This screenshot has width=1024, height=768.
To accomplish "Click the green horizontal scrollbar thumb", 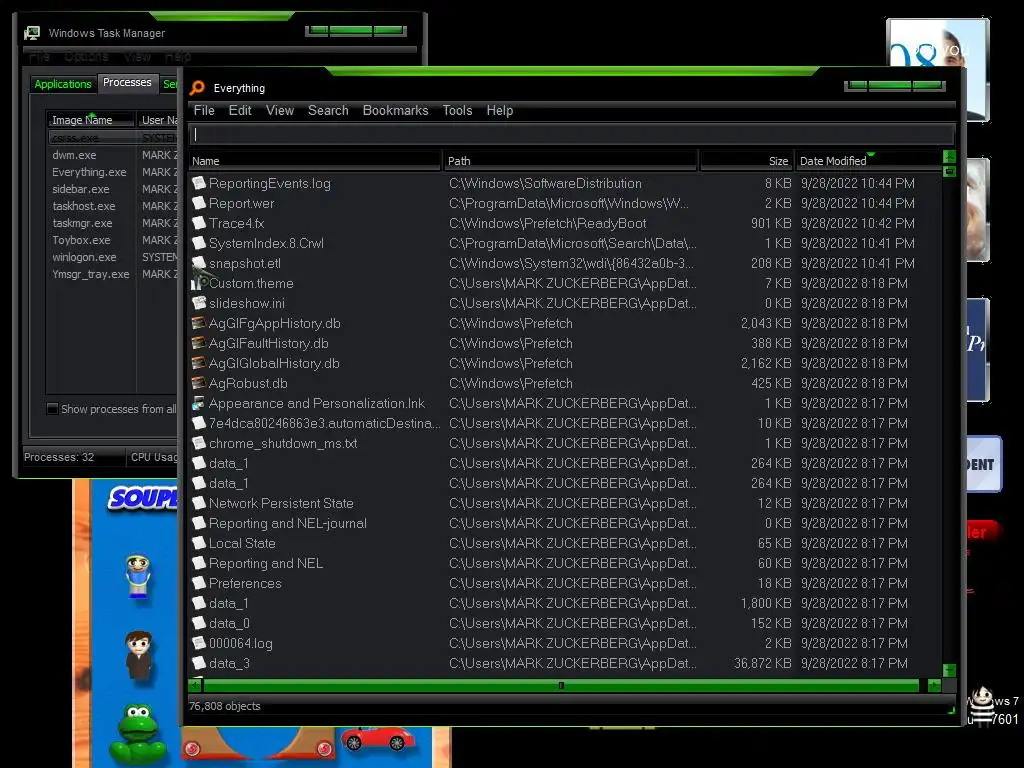I will (x=561, y=685).
